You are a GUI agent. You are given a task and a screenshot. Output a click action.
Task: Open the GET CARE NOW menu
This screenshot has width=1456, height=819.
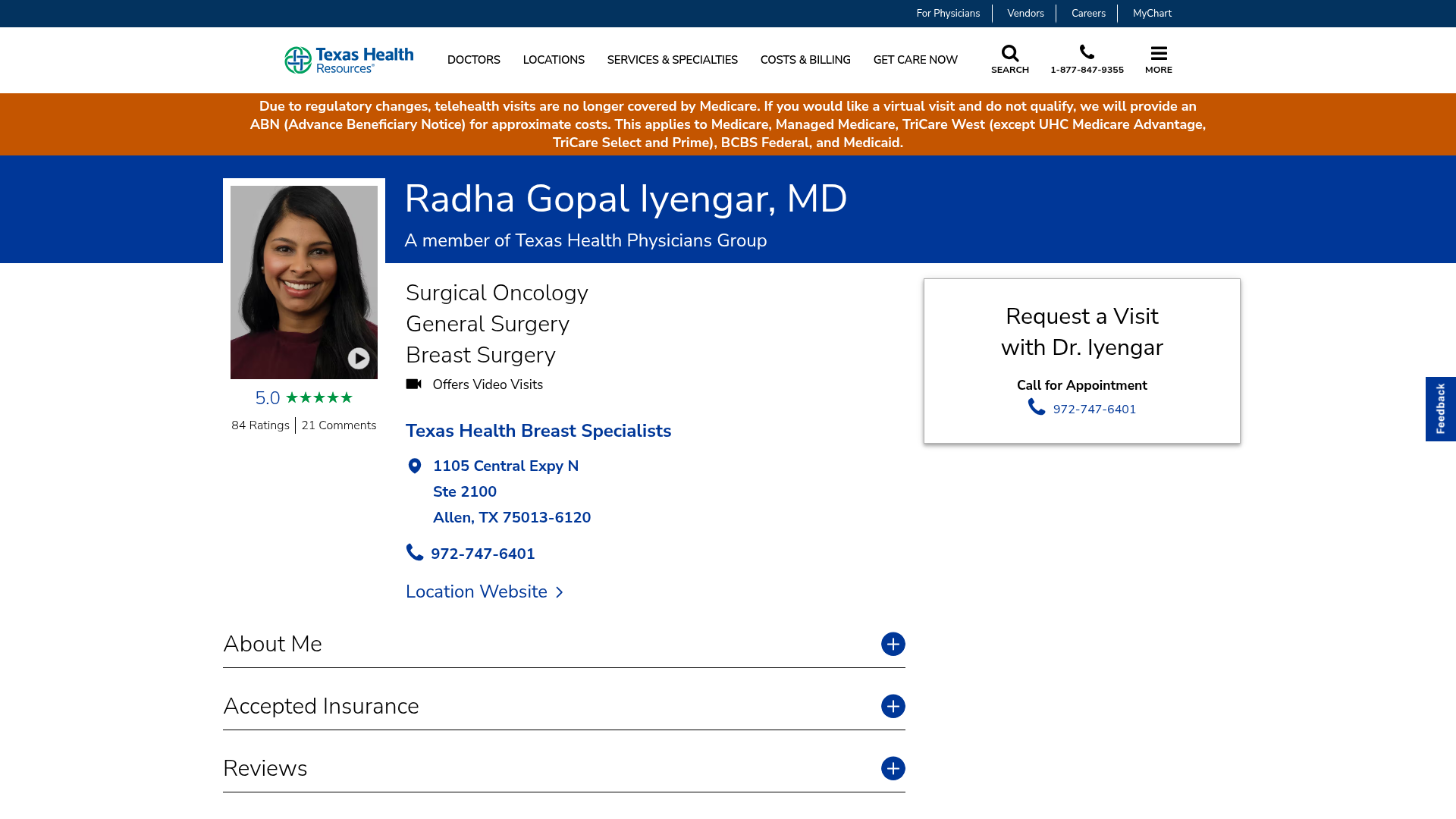pyautogui.click(x=915, y=60)
